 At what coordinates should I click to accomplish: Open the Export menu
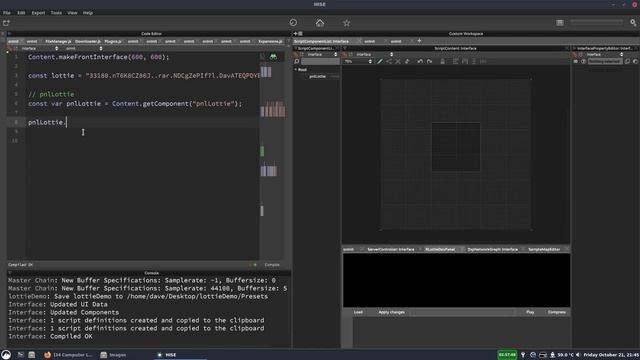click(38, 13)
